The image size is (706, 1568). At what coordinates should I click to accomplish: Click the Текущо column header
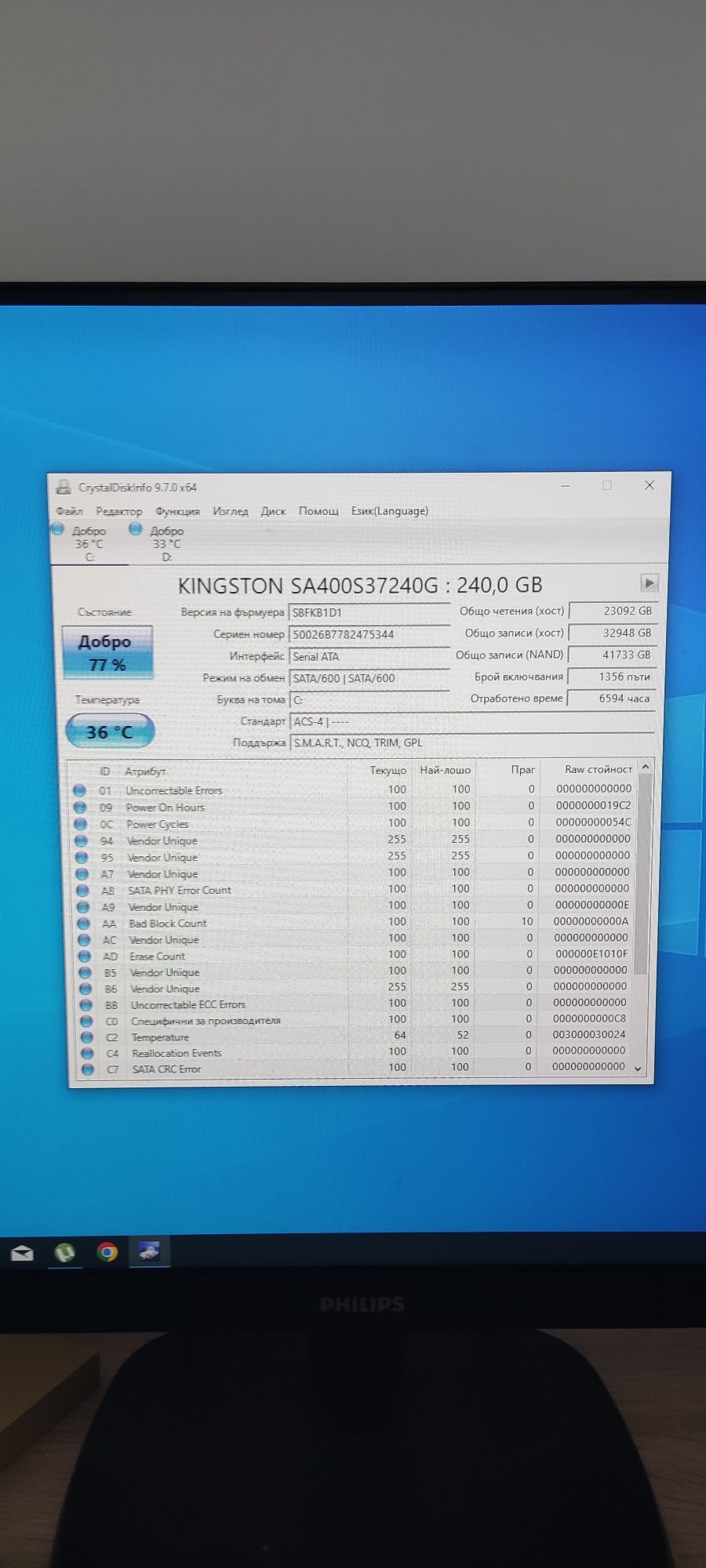388,771
